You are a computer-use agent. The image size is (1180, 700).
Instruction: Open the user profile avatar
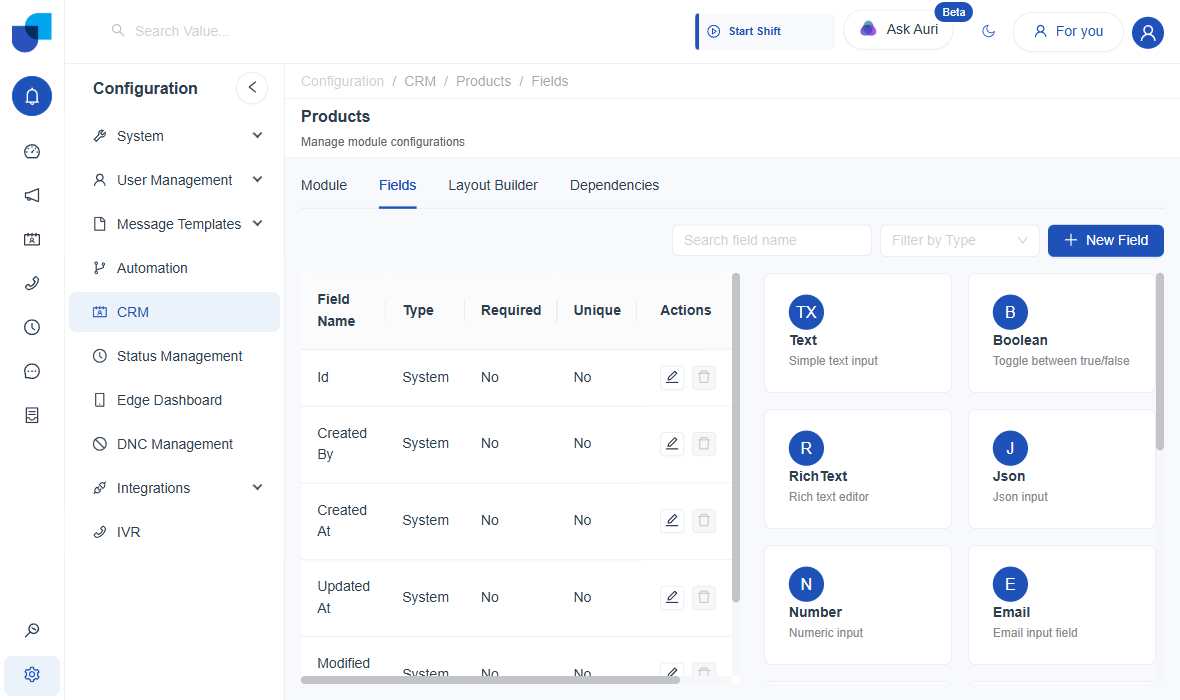(1148, 32)
